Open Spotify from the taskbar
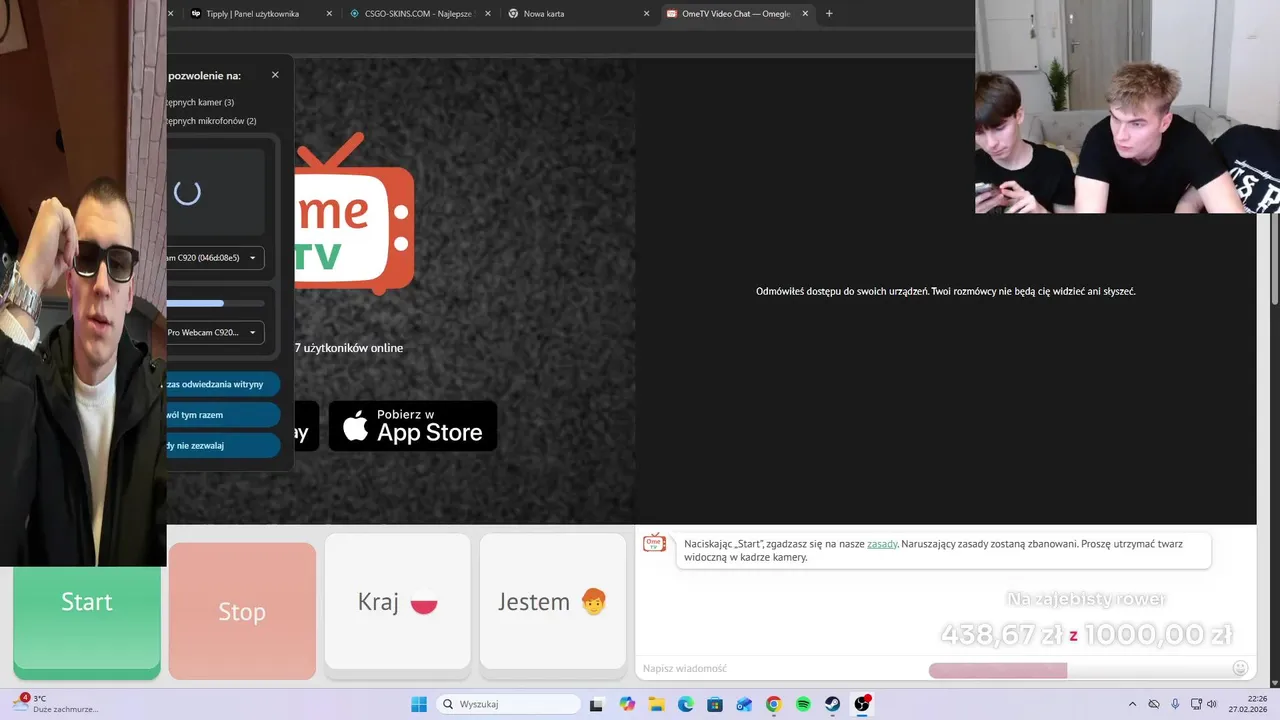Image resolution: width=1280 pixels, height=720 pixels. tap(803, 704)
